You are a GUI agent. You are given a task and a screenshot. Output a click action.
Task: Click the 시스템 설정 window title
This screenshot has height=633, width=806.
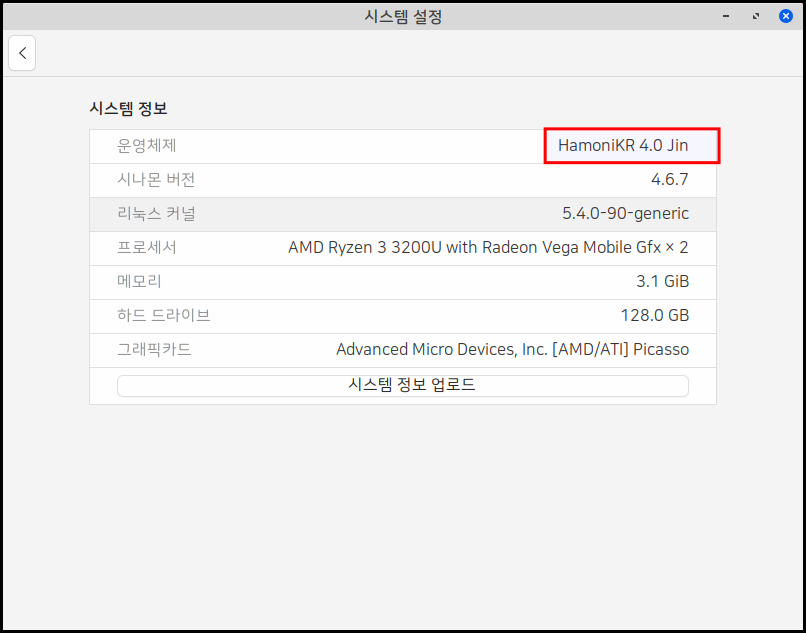point(403,17)
